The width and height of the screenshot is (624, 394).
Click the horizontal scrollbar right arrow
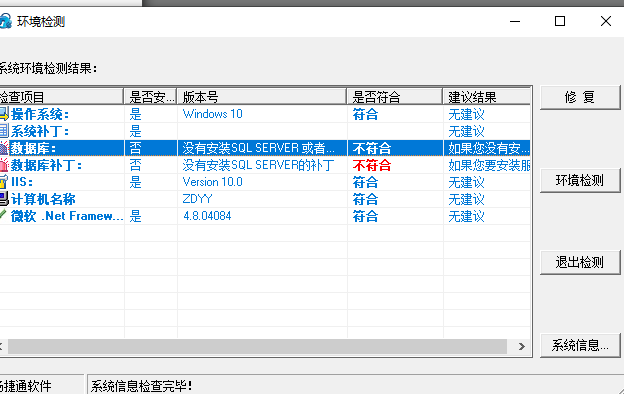click(x=522, y=347)
